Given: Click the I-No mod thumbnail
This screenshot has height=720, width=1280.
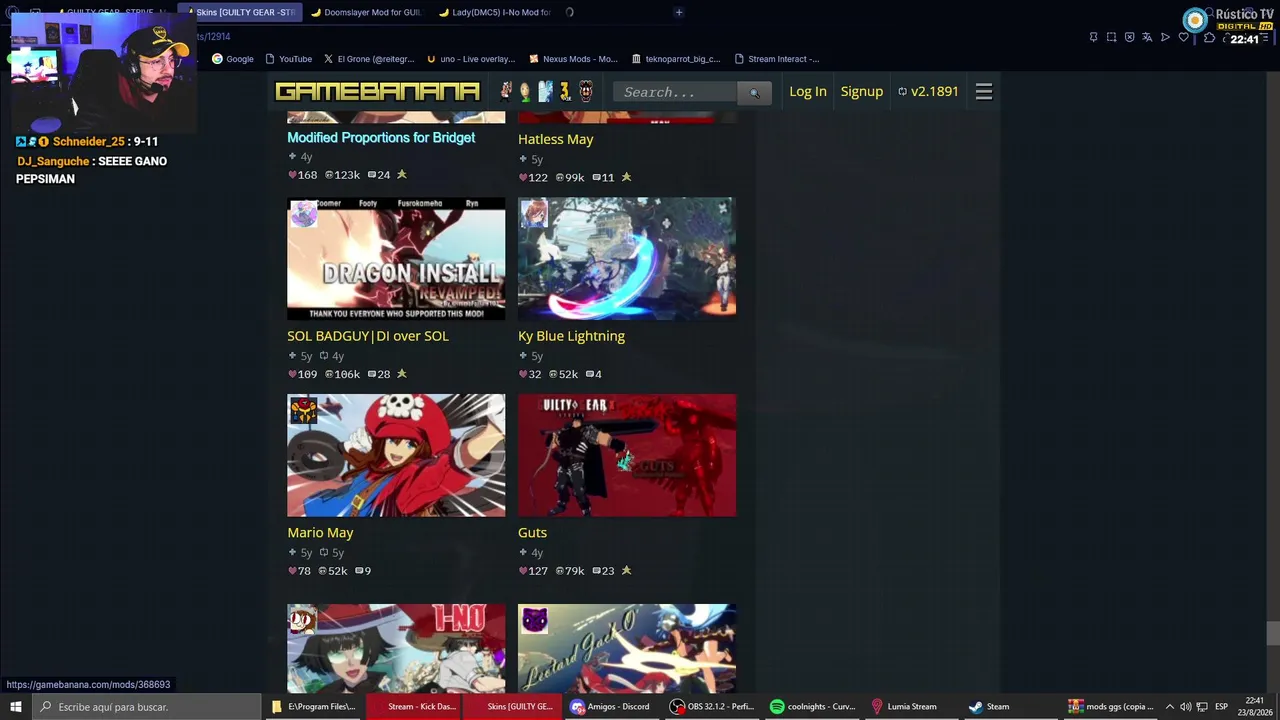Looking at the screenshot, I should point(396,649).
